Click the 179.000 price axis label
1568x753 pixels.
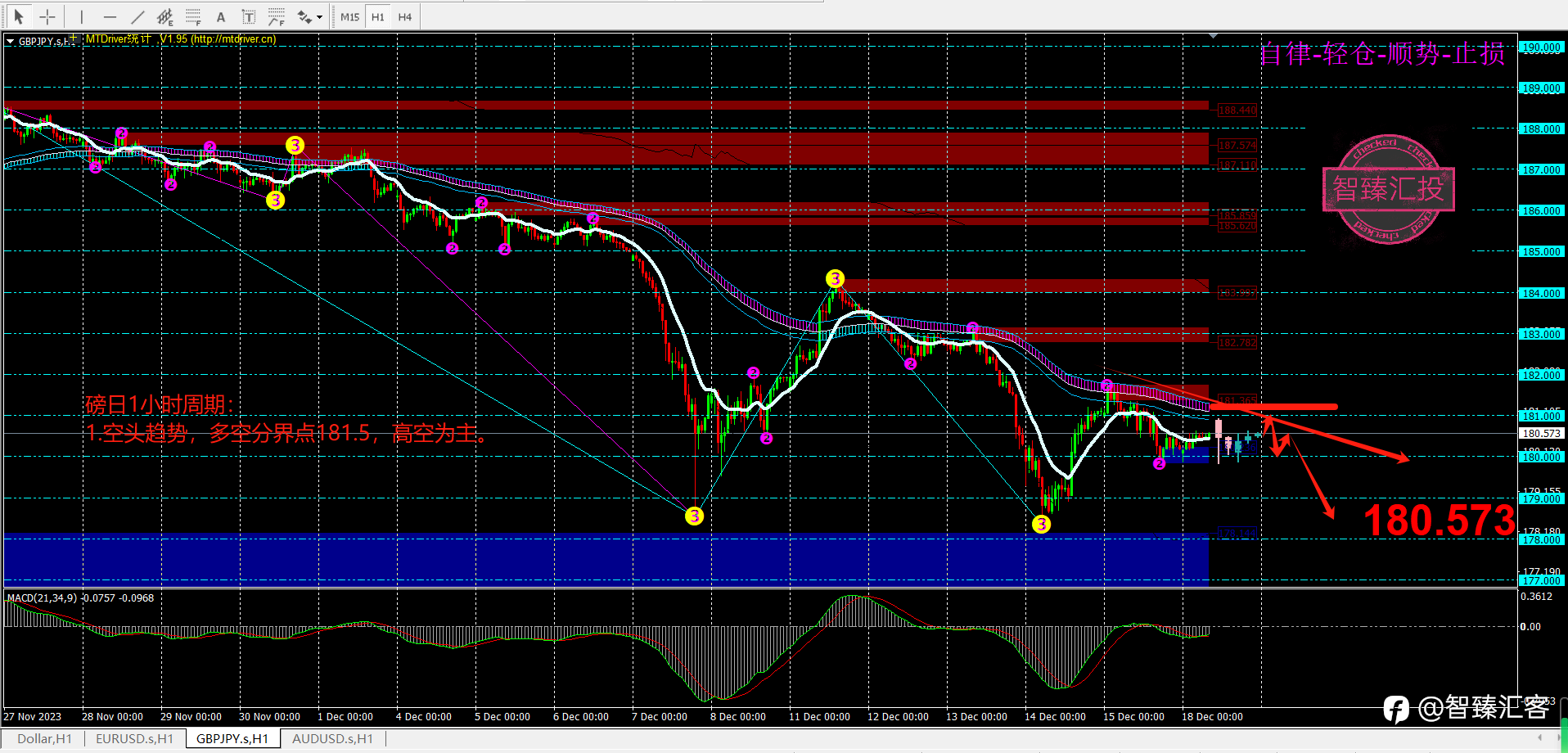1541,498
